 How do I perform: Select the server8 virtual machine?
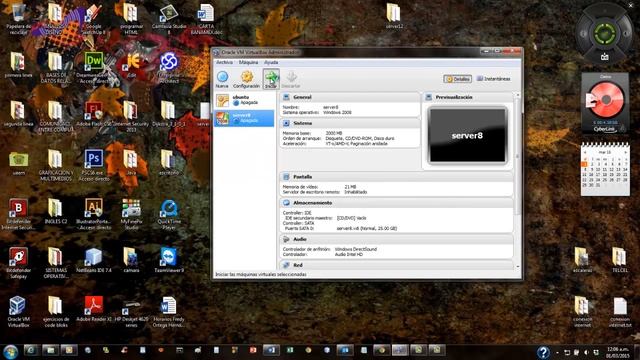pyautogui.click(x=244, y=118)
